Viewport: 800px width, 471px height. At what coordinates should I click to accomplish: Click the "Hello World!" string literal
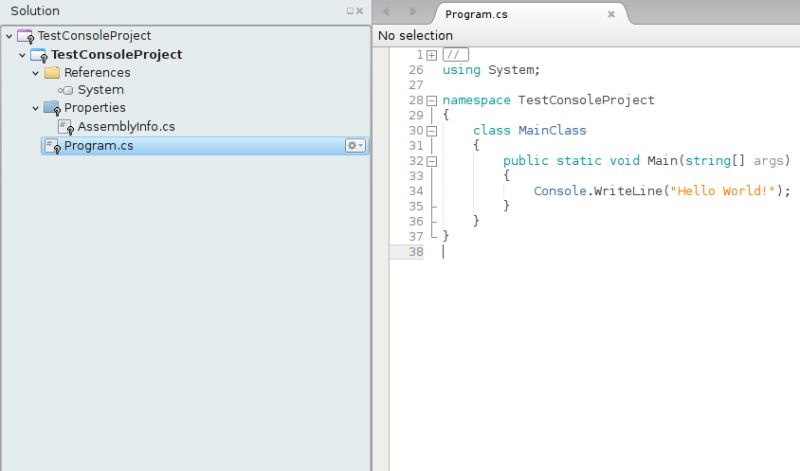[722, 191]
